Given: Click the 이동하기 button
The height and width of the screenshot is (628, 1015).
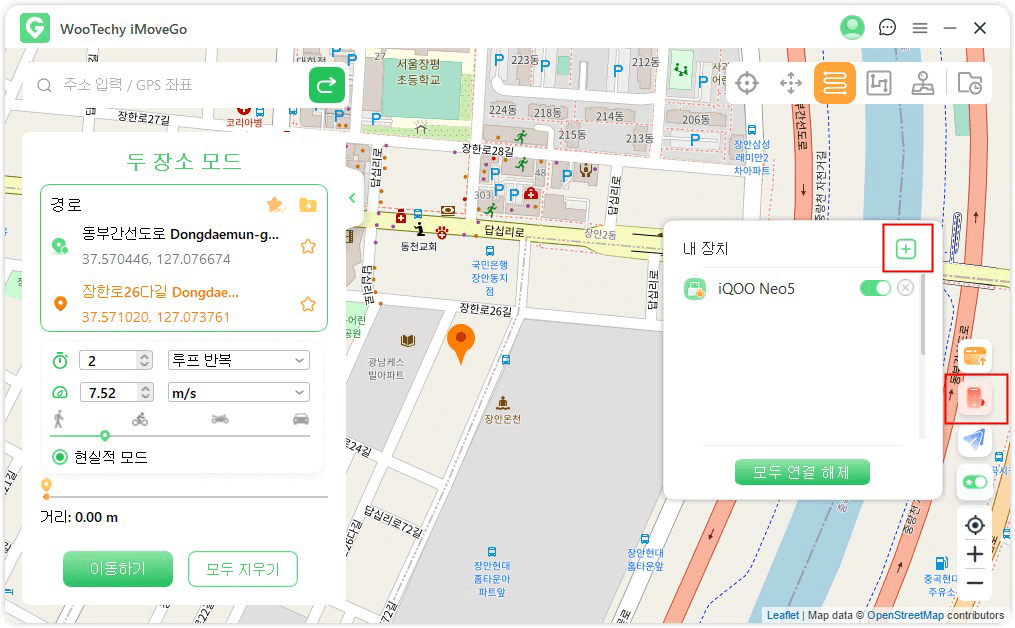Looking at the screenshot, I should pyautogui.click(x=118, y=569).
